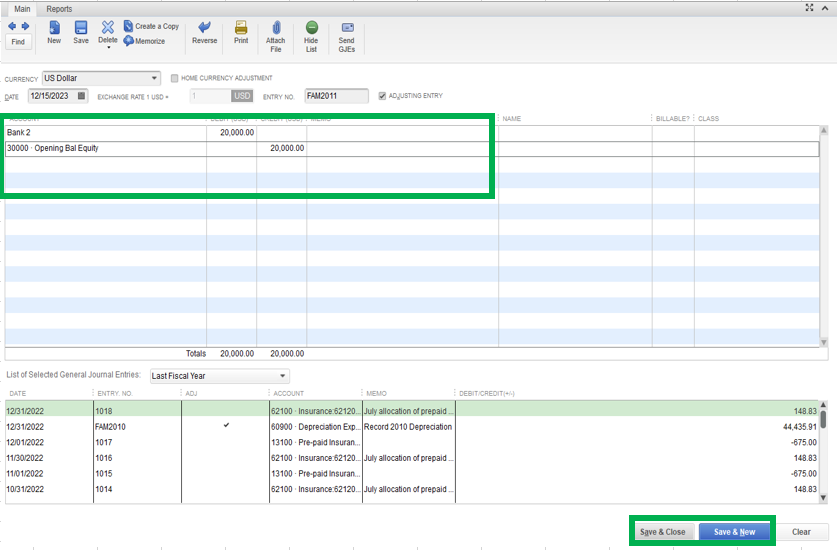
Task: Click the 60900 Depreciation Exp account cell
Action: pos(315,427)
